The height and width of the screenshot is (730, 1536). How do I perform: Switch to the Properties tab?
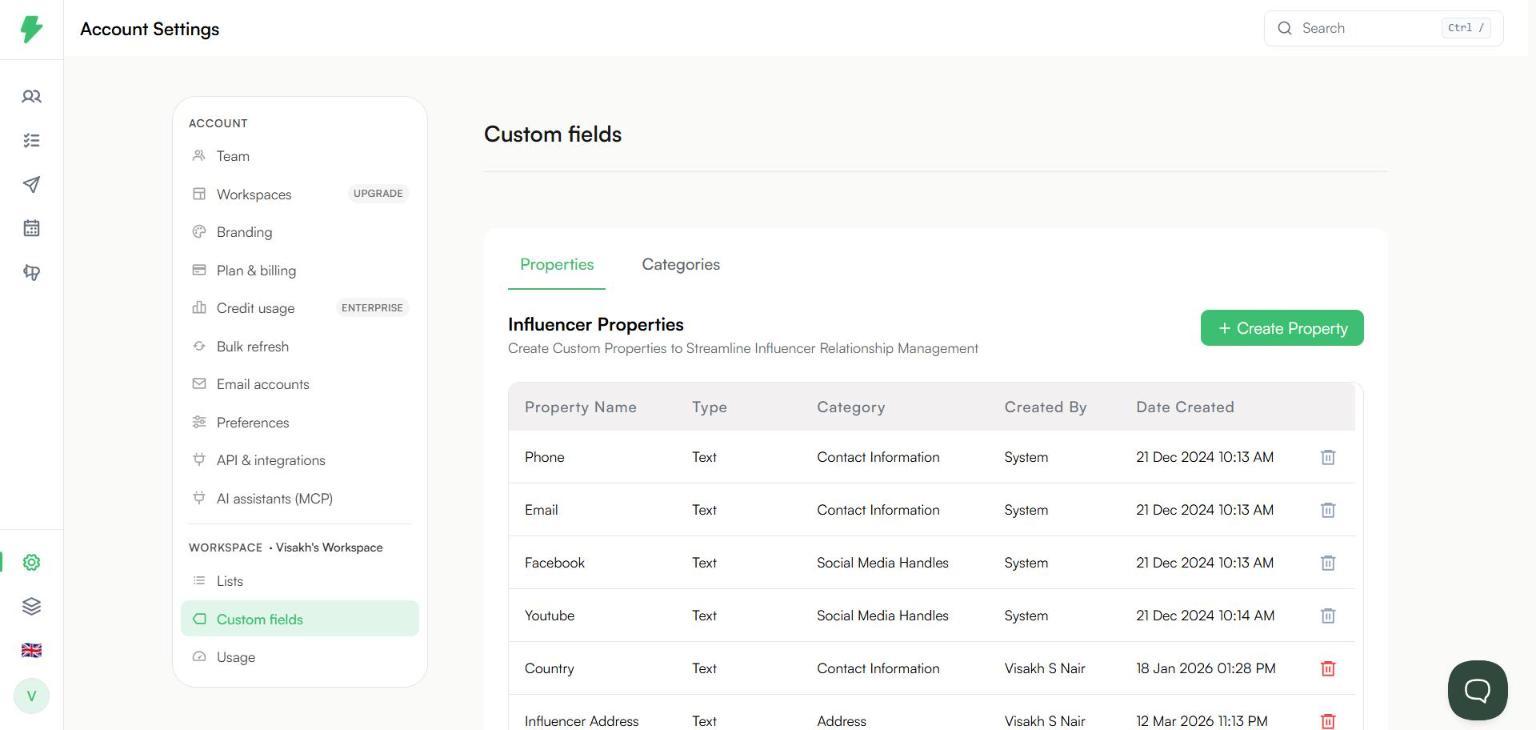pyautogui.click(x=557, y=264)
